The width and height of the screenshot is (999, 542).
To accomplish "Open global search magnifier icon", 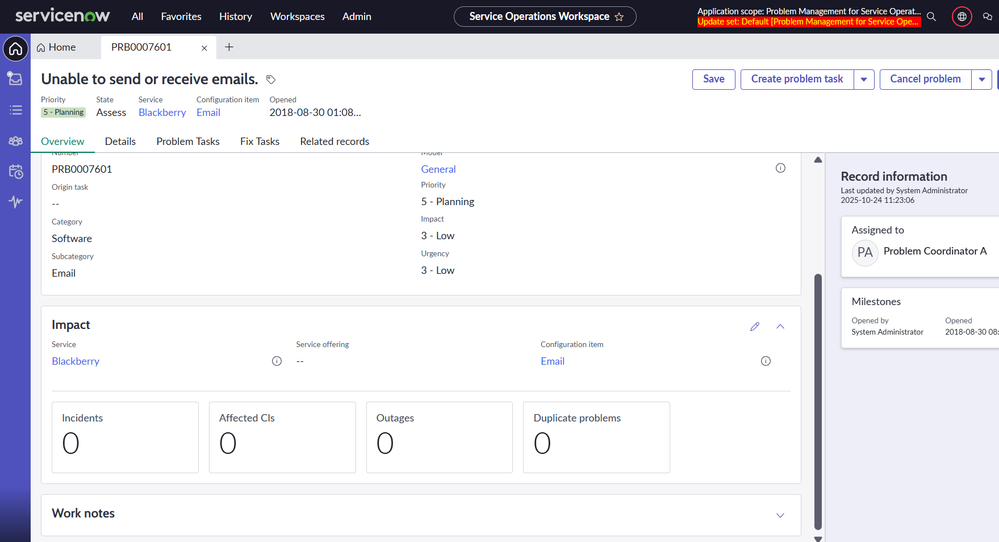I will click(x=931, y=17).
